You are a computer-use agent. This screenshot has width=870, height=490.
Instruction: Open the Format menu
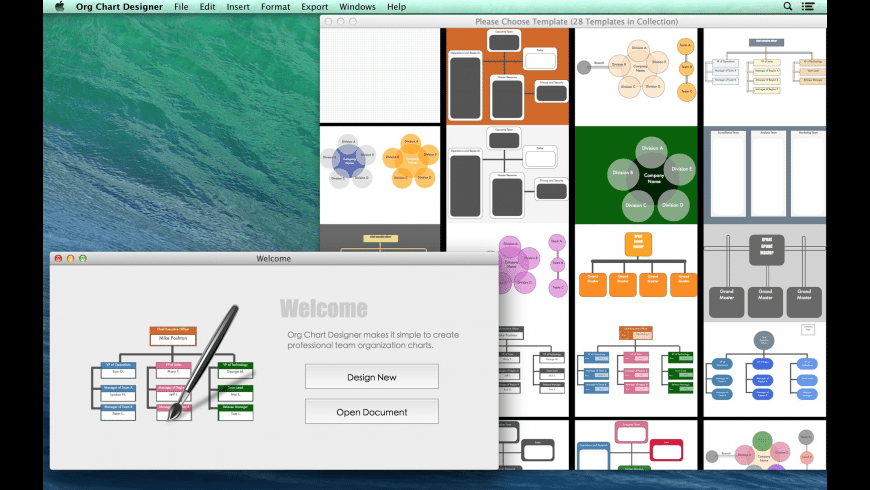coord(276,7)
